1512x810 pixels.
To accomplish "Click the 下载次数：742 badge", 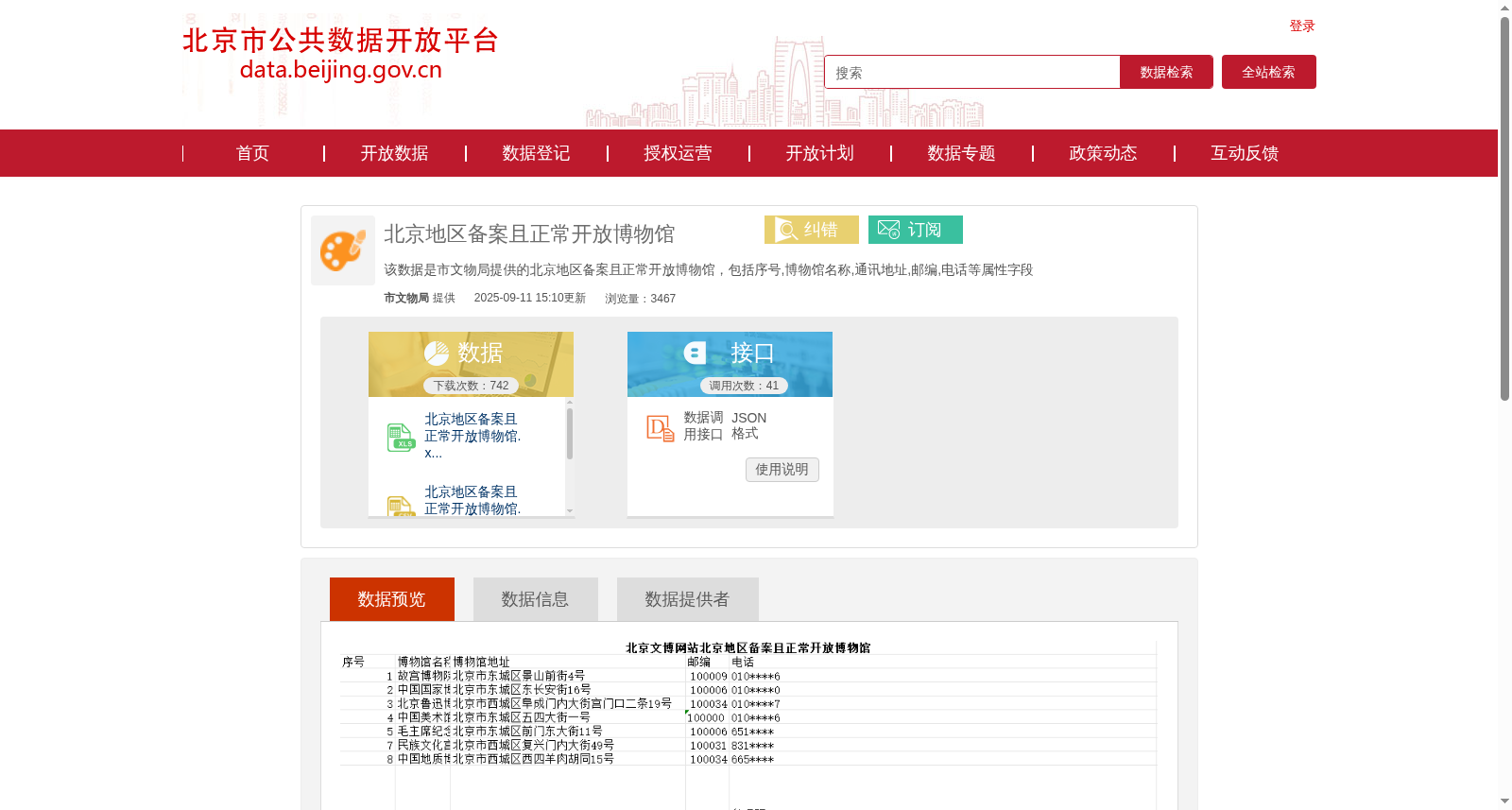I will click(471, 386).
